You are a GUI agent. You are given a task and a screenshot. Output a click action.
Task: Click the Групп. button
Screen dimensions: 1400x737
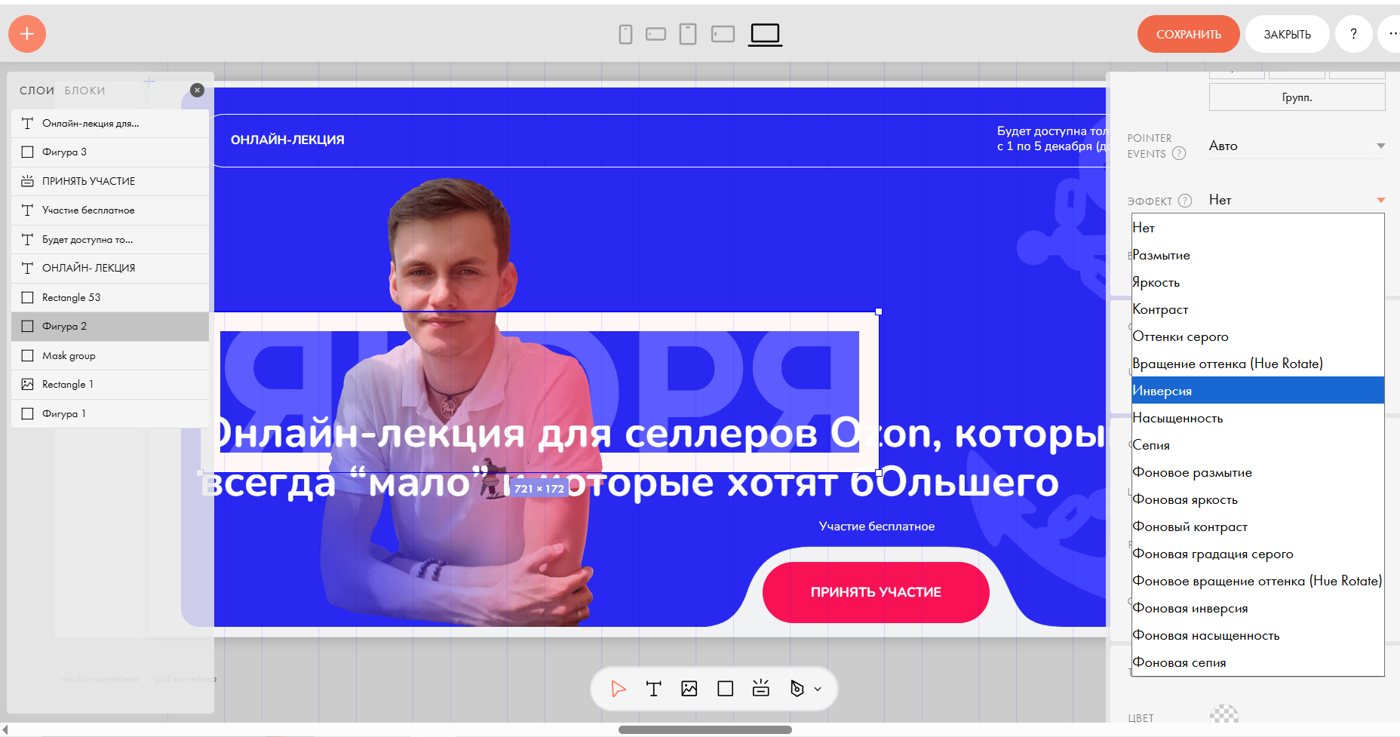coord(1297,98)
